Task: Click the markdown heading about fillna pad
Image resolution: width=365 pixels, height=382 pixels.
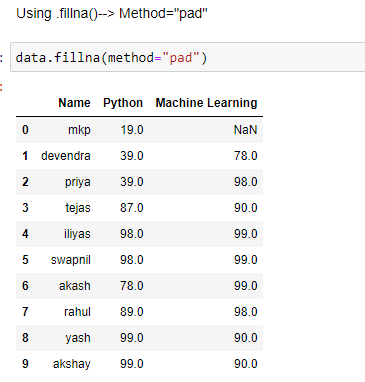Action: [x=112, y=14]
